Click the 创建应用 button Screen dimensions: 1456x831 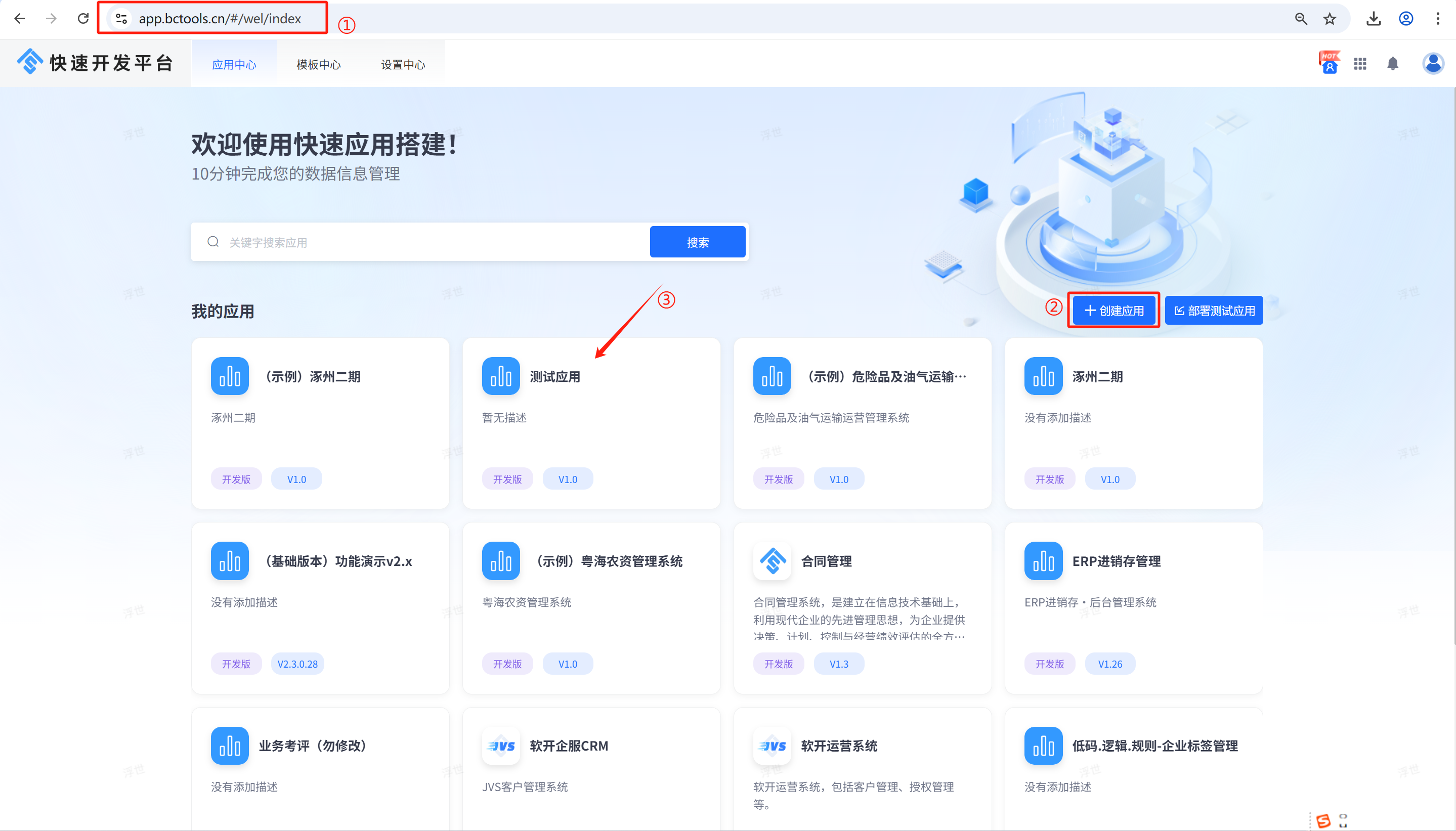(x=1114, y=311)
